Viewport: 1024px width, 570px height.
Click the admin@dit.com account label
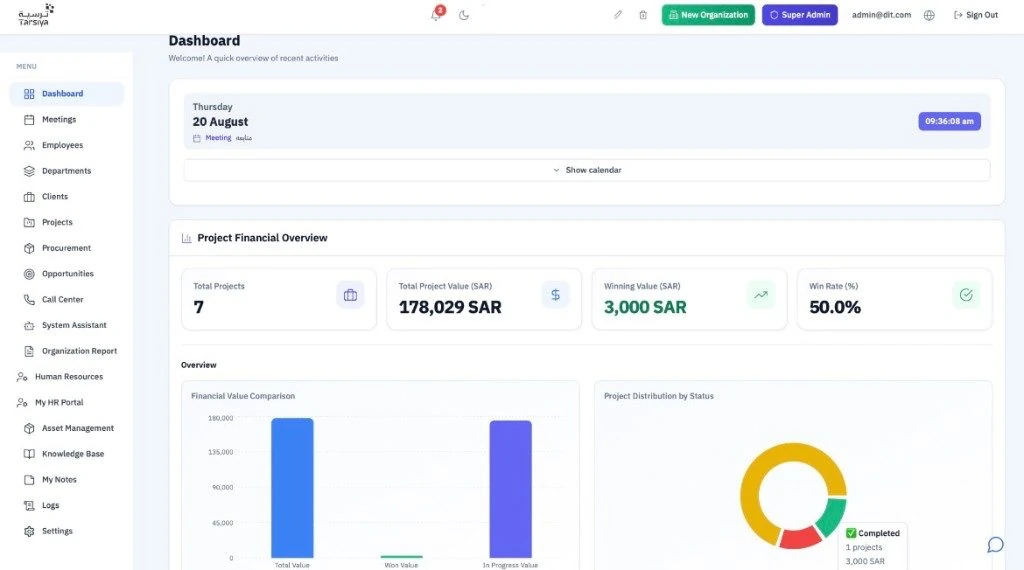tap(881, 15)
